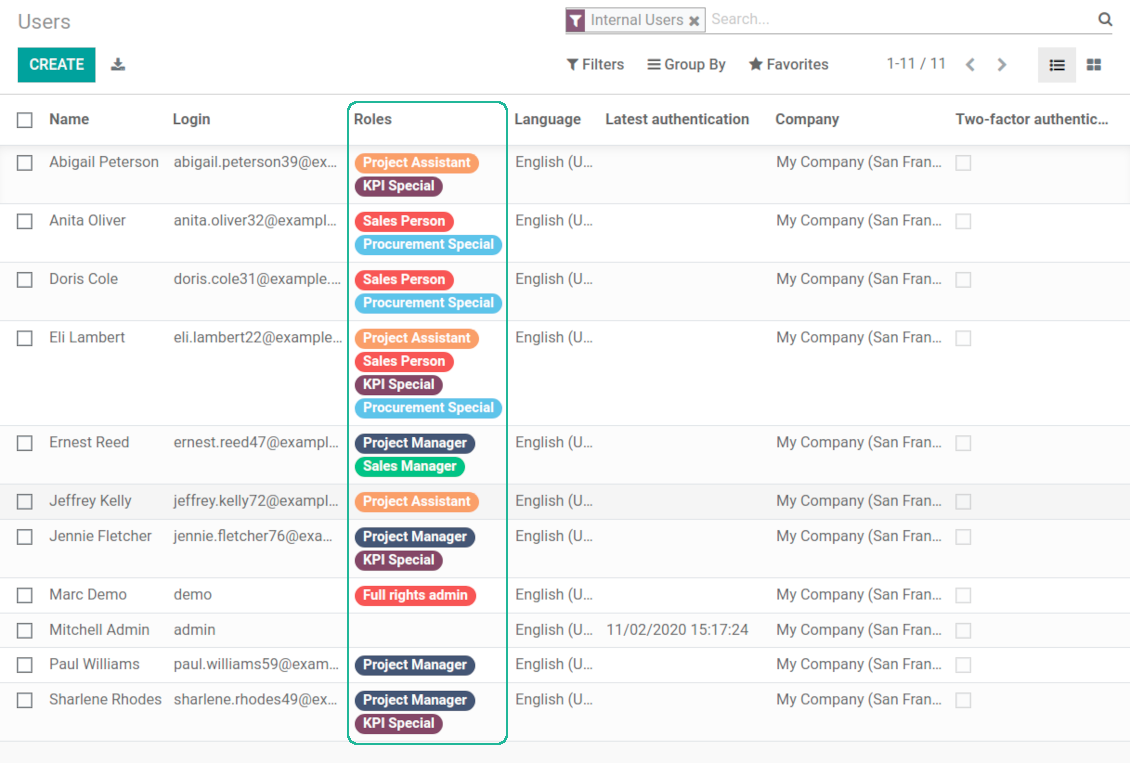1130x763 pixels.
Task: Click the export download icon
Action: click(x=118, y=65)
